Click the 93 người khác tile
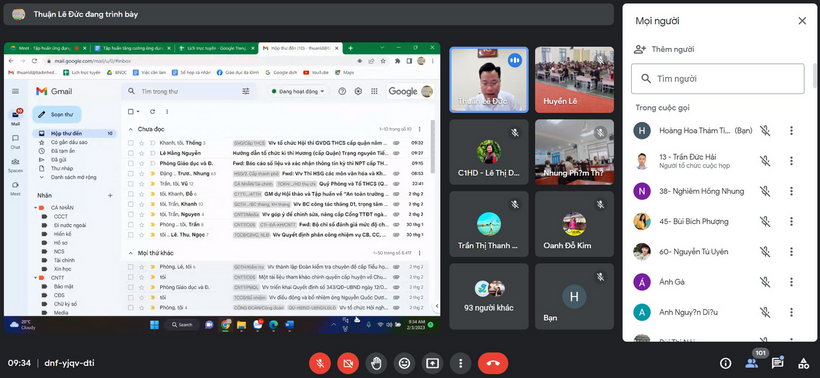Screen dimensions: 820x378 (488, 296)
